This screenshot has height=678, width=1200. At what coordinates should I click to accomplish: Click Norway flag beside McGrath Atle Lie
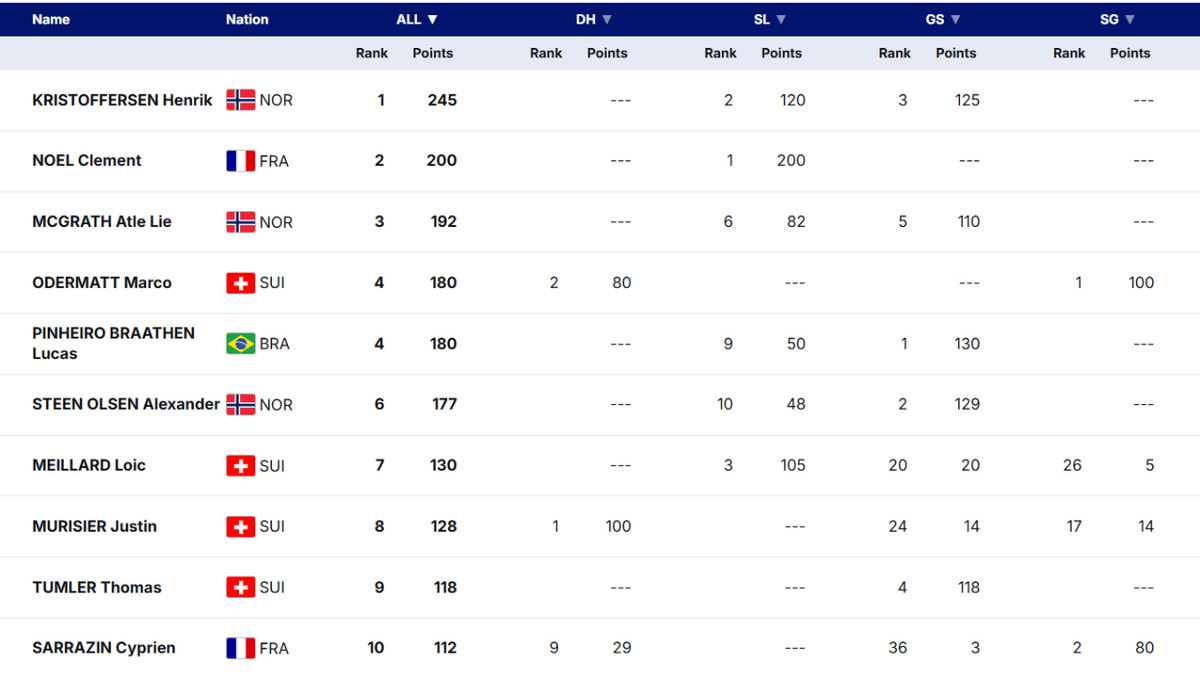241,222
